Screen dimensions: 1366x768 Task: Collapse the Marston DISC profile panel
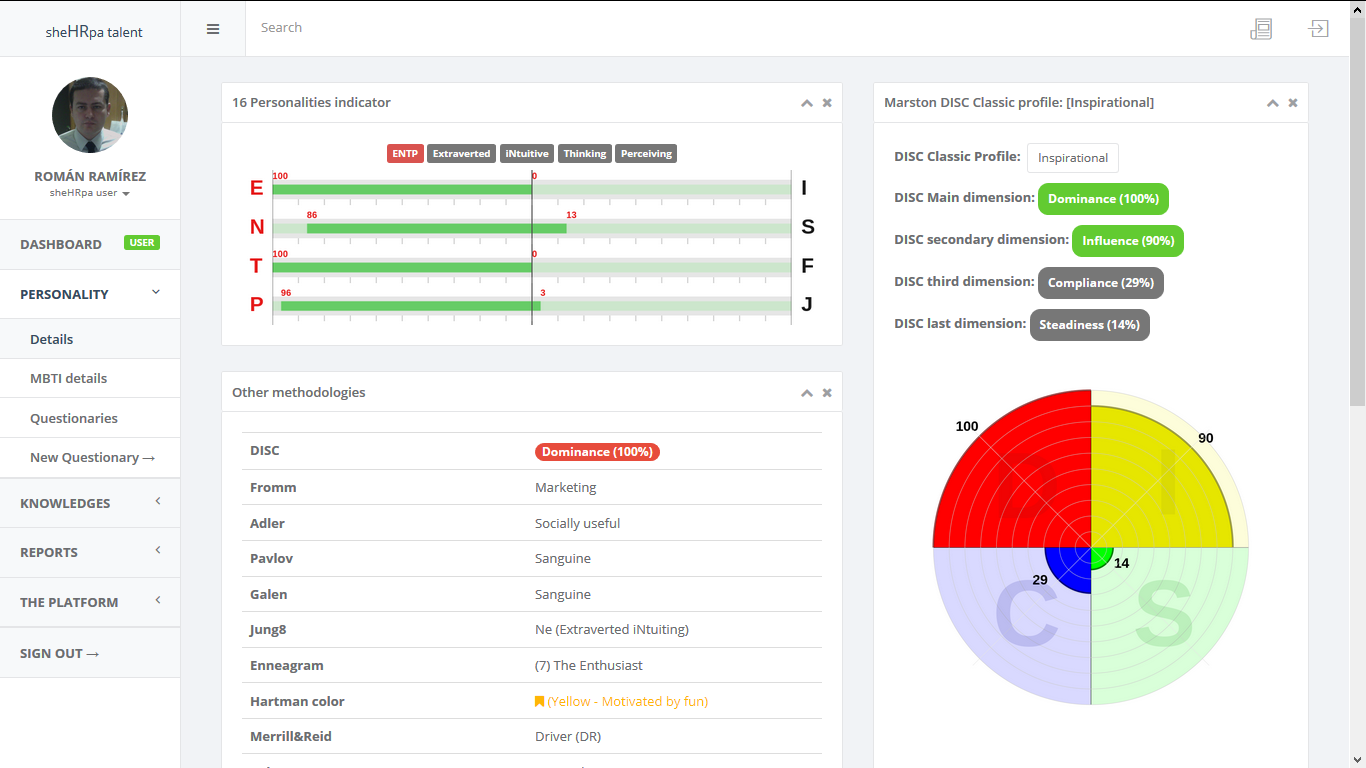[1272, 103]
